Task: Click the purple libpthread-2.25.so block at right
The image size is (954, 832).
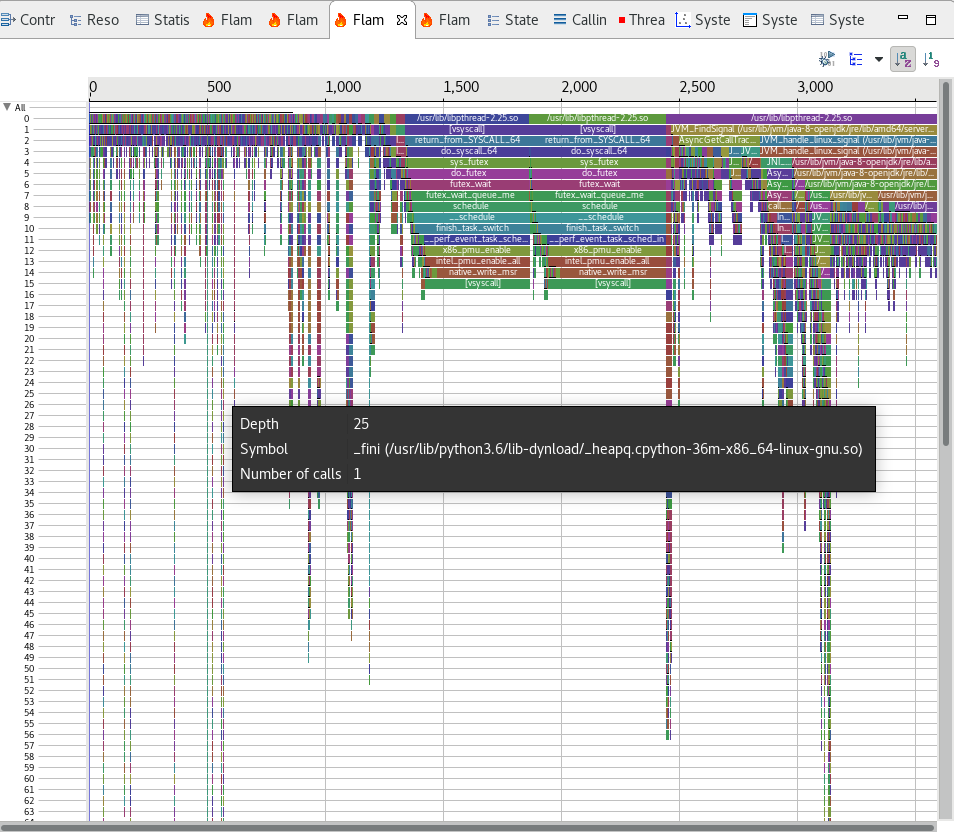Action: tap(800, 118)
